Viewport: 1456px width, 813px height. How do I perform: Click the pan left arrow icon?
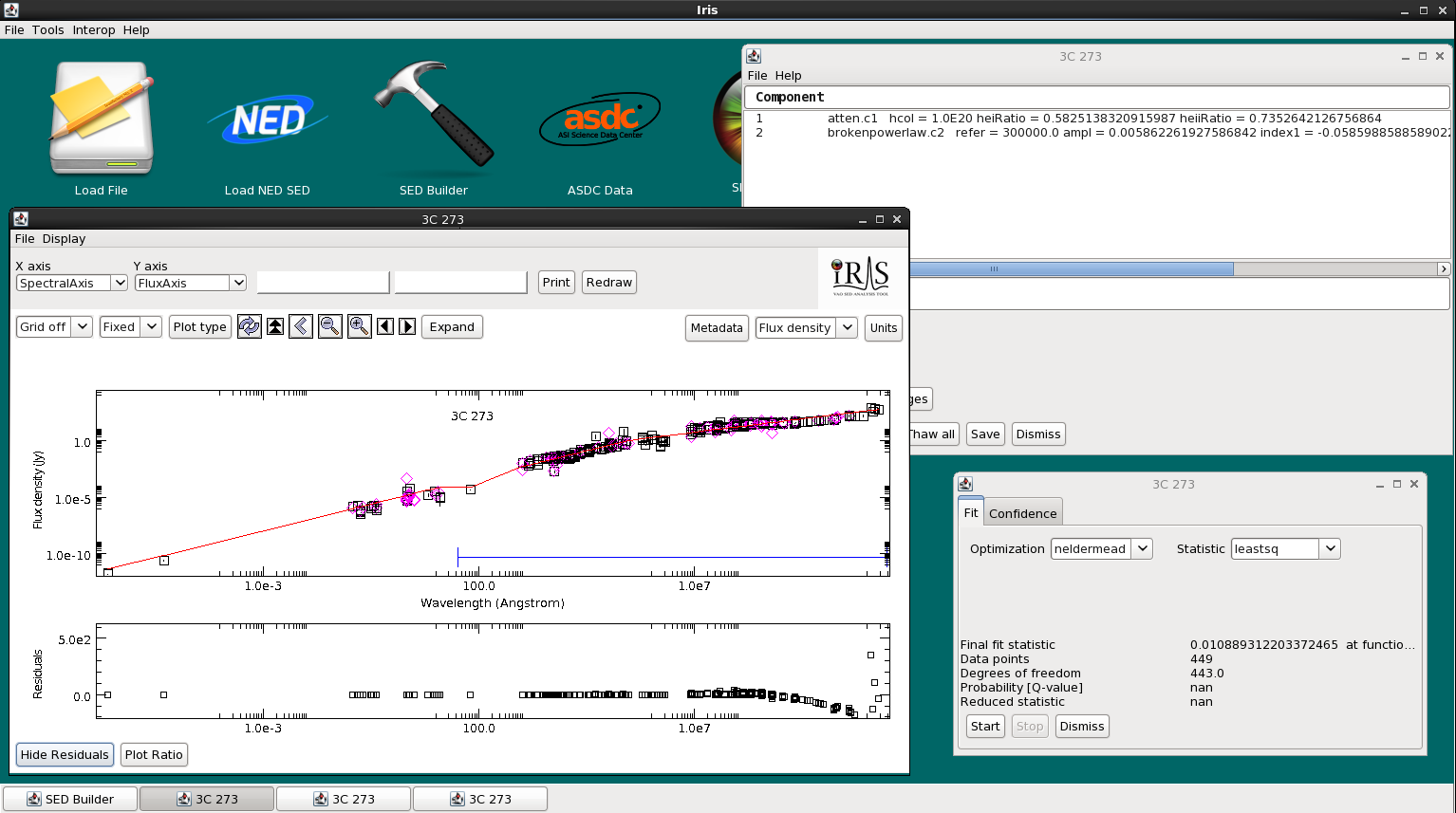385,326
